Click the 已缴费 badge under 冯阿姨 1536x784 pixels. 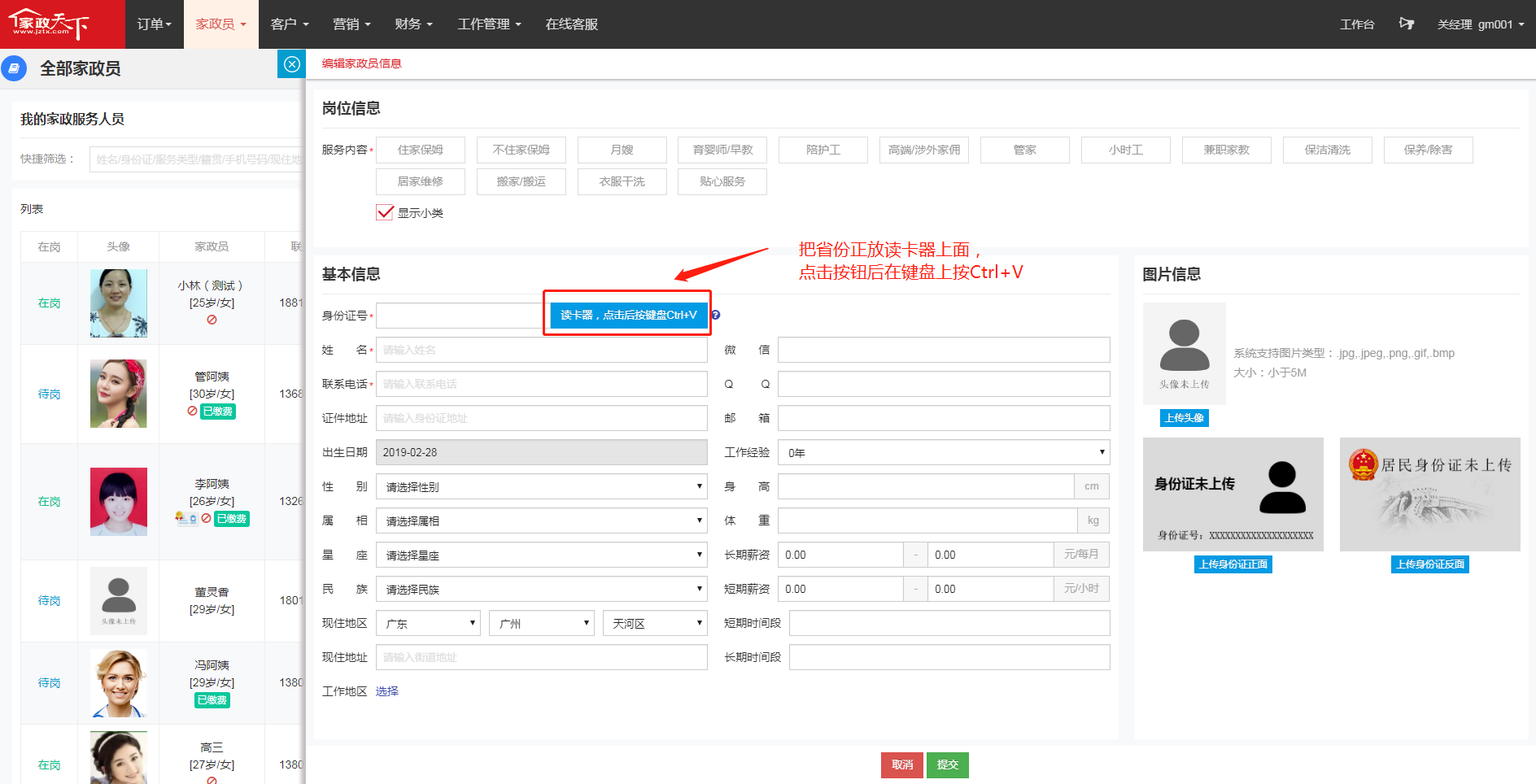tap(212, 700)
